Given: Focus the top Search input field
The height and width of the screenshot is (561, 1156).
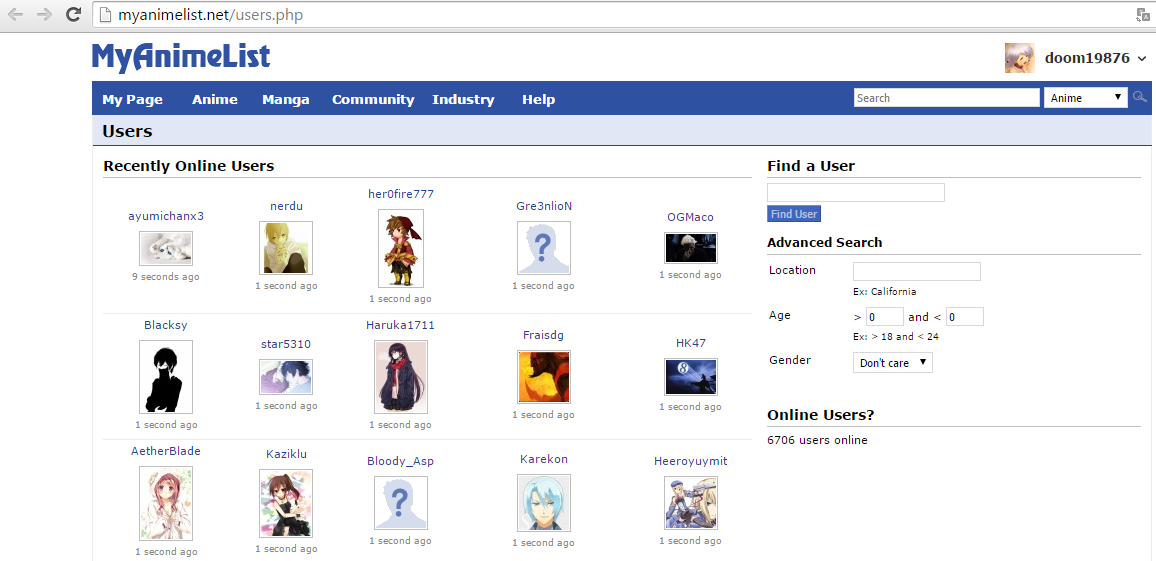Looking at the screenshot, I should [x=947, y=97].
